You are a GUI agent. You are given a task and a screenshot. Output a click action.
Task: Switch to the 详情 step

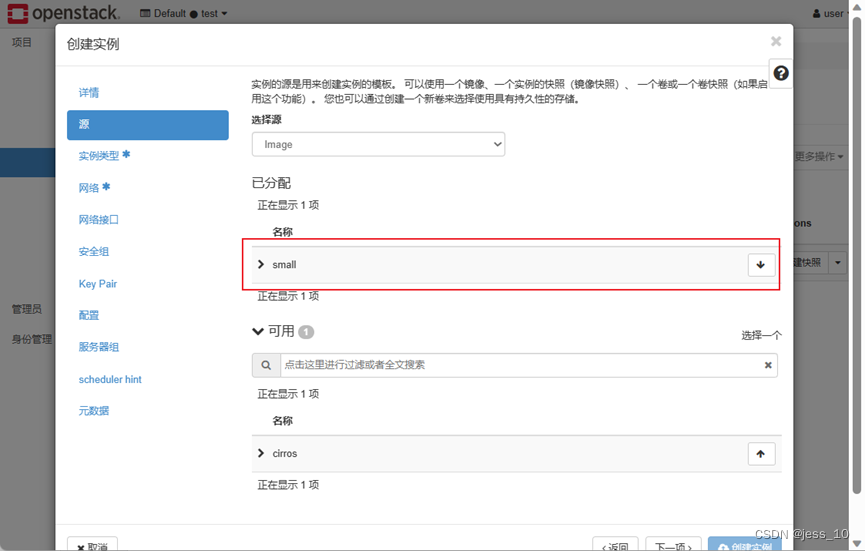pyautogui.click(x=89, y=93)
